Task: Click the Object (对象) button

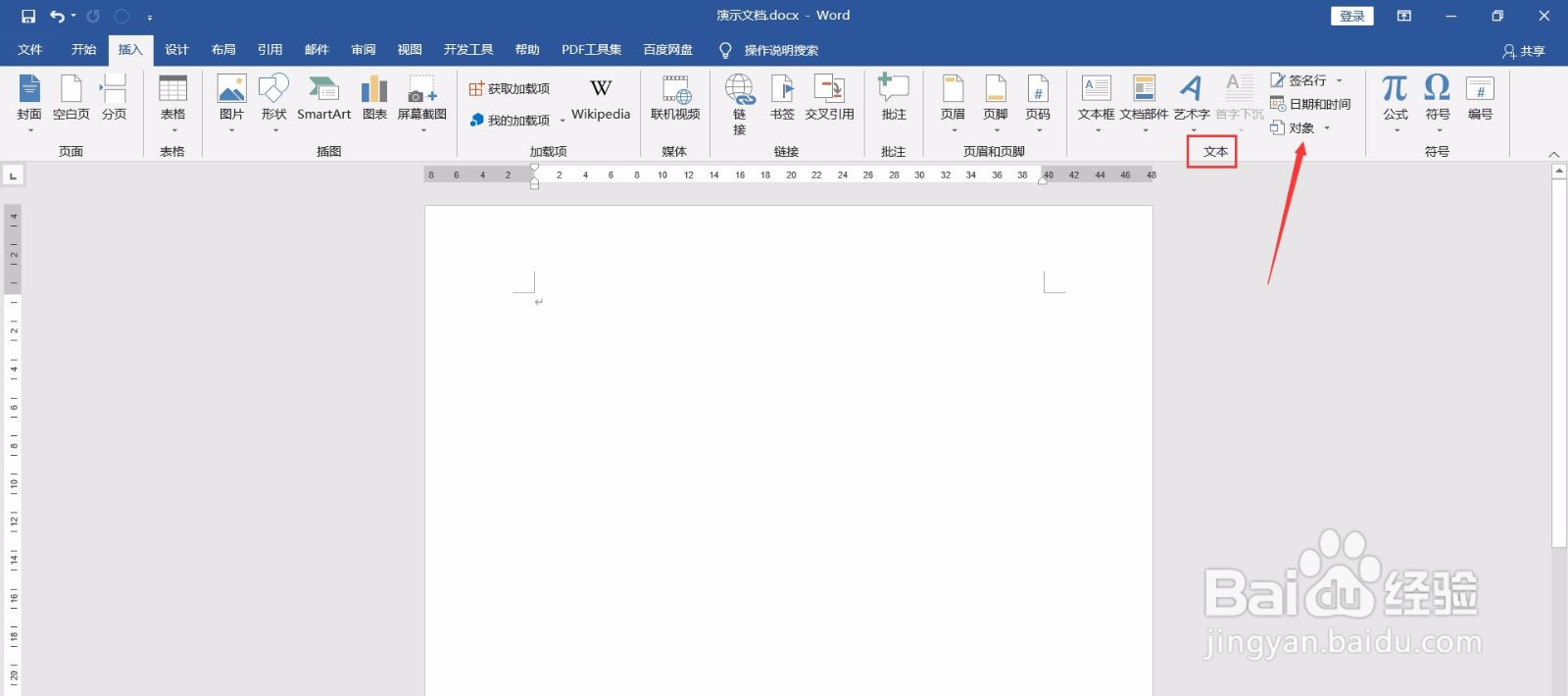Action: [1294, 128]
